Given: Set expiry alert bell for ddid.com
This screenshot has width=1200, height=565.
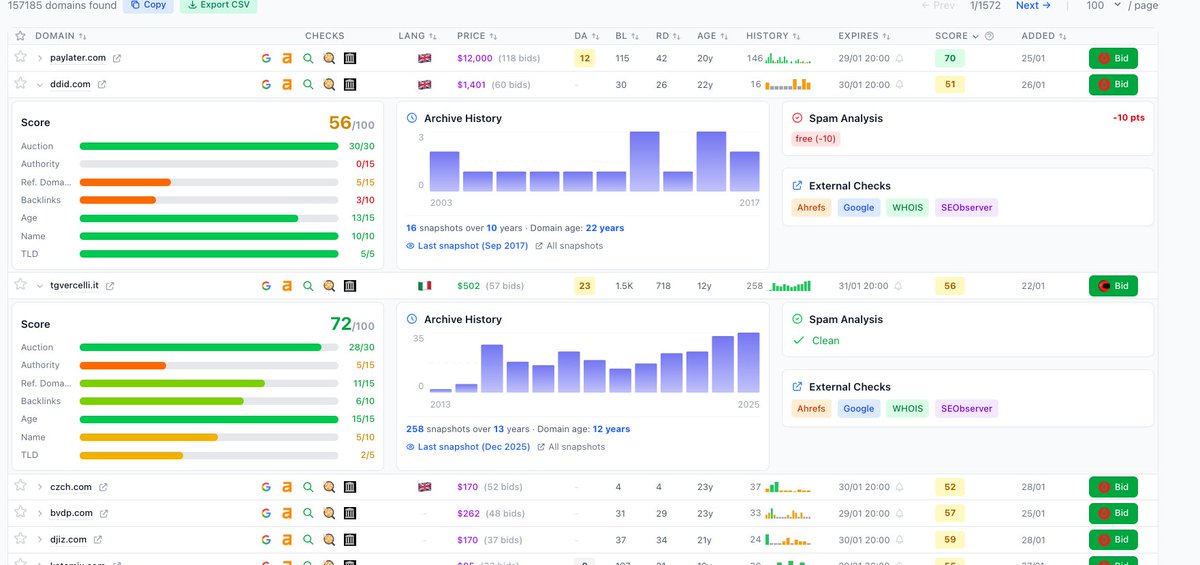Looking at the screenshot, I should 899,85.
